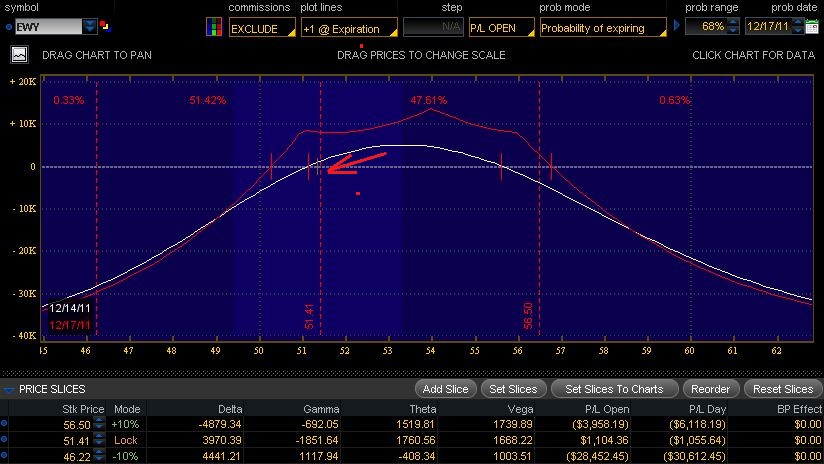Click the prob range 68% field
The image size is (824, 464).
coord(706,26)
